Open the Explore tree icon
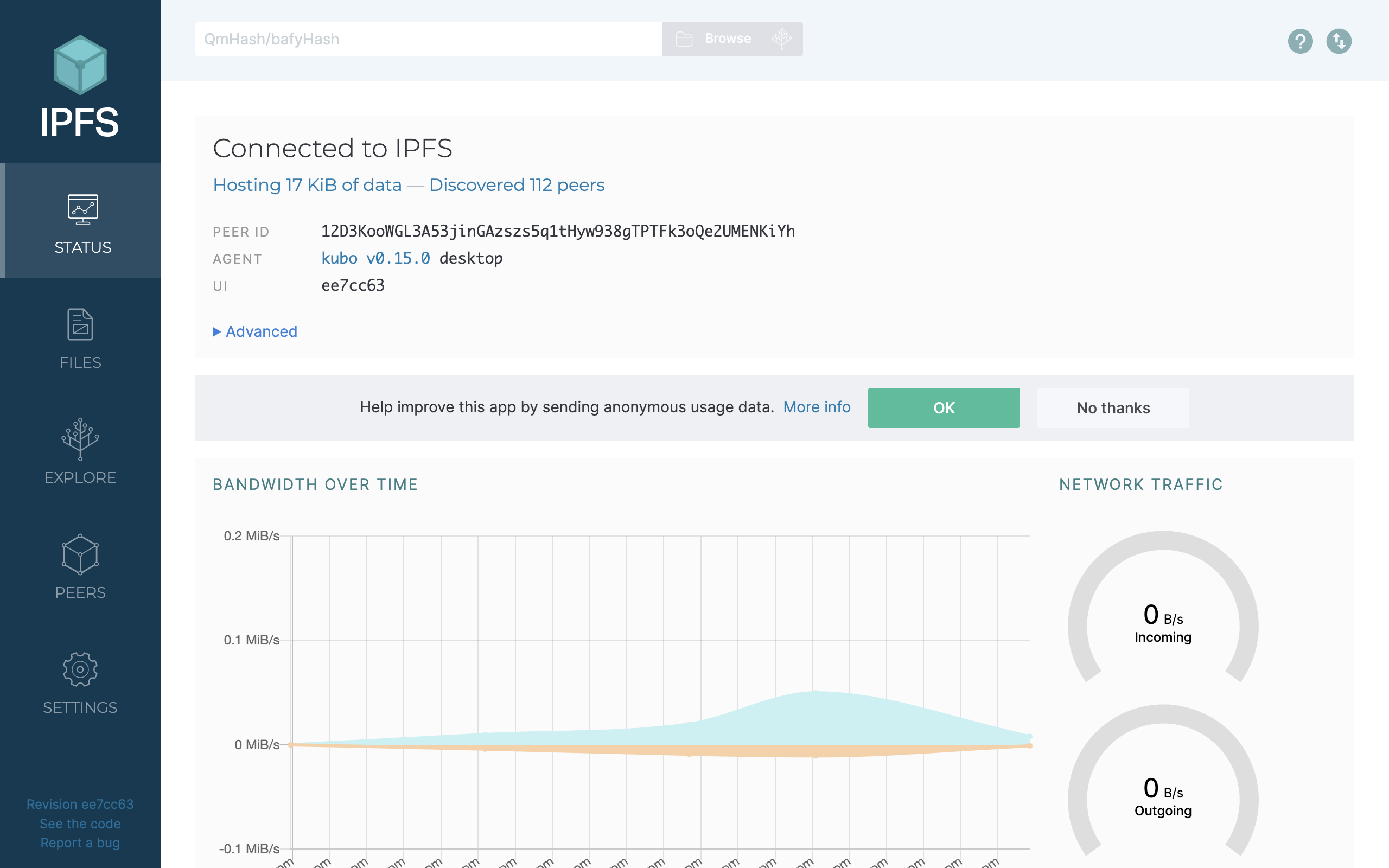The image size is (1389, 868). pyautogui.click(x=80, y=438)
